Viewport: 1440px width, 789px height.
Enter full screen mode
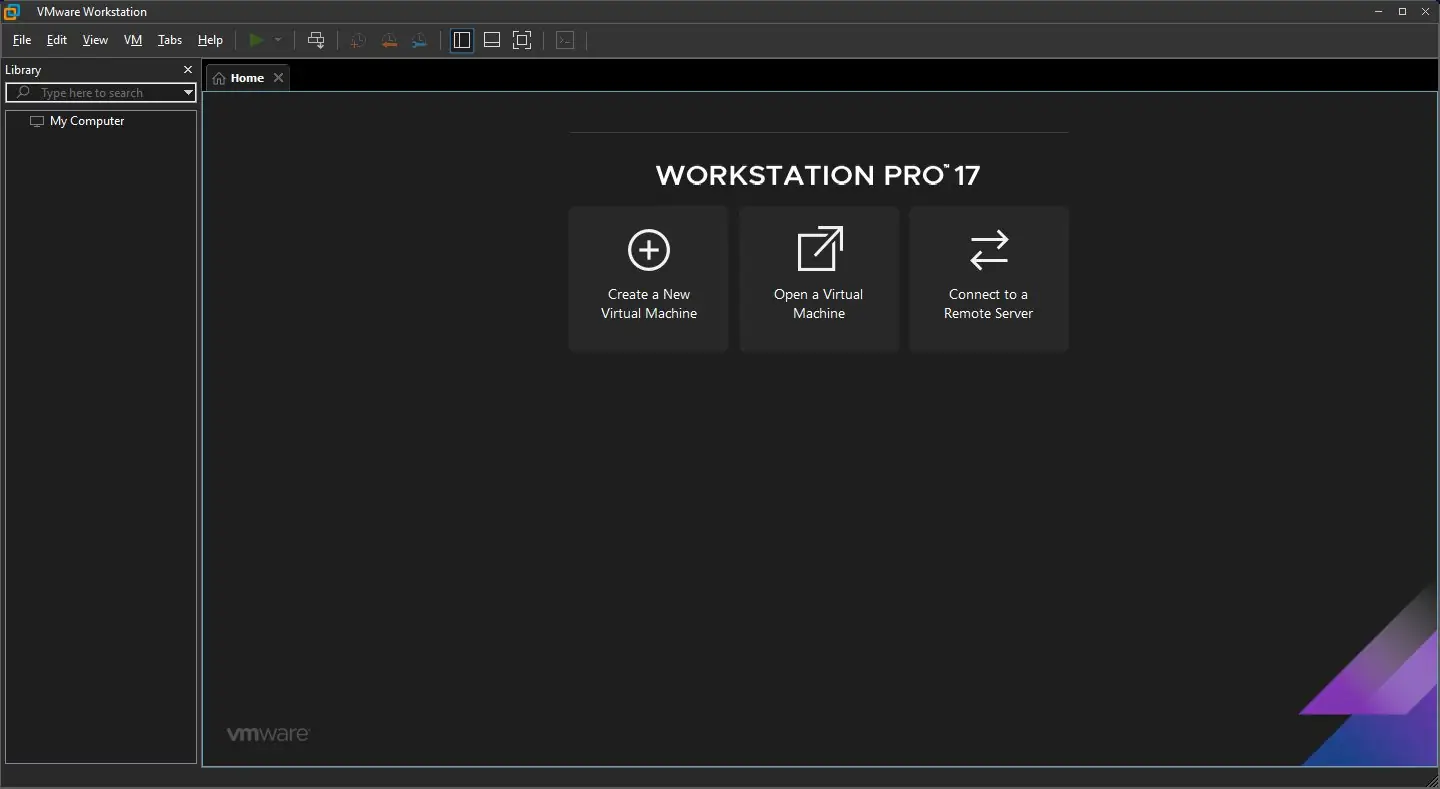coord(522,40)
